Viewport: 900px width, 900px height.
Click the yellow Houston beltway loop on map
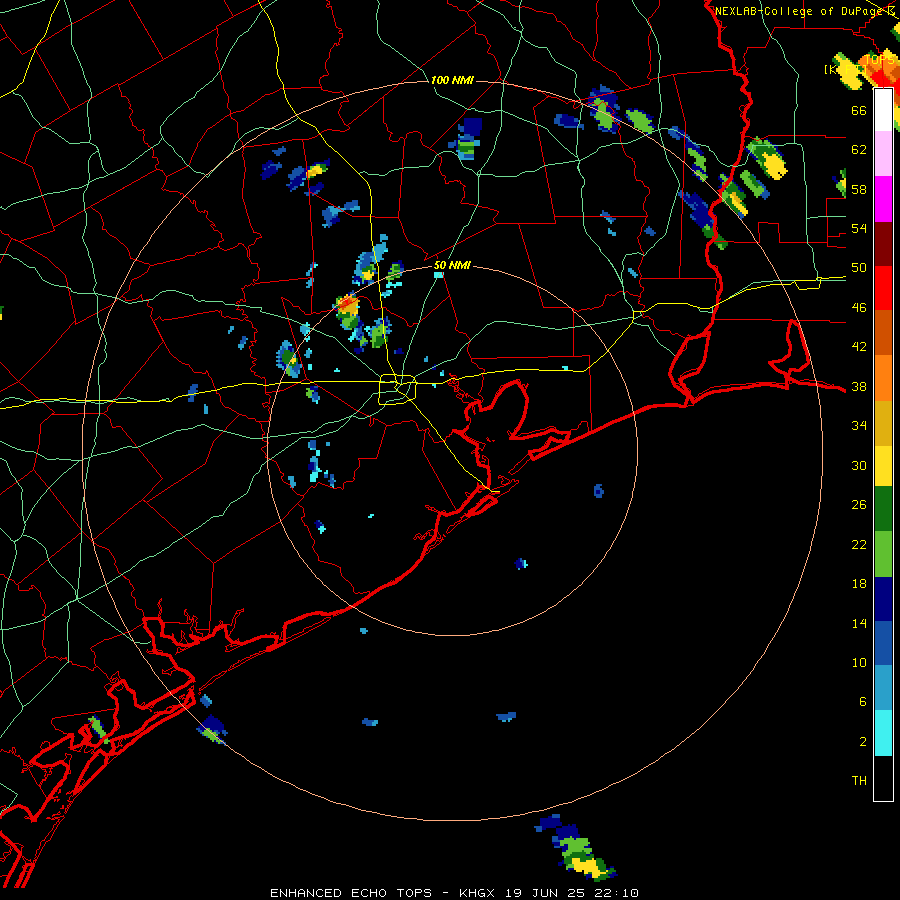398,389
